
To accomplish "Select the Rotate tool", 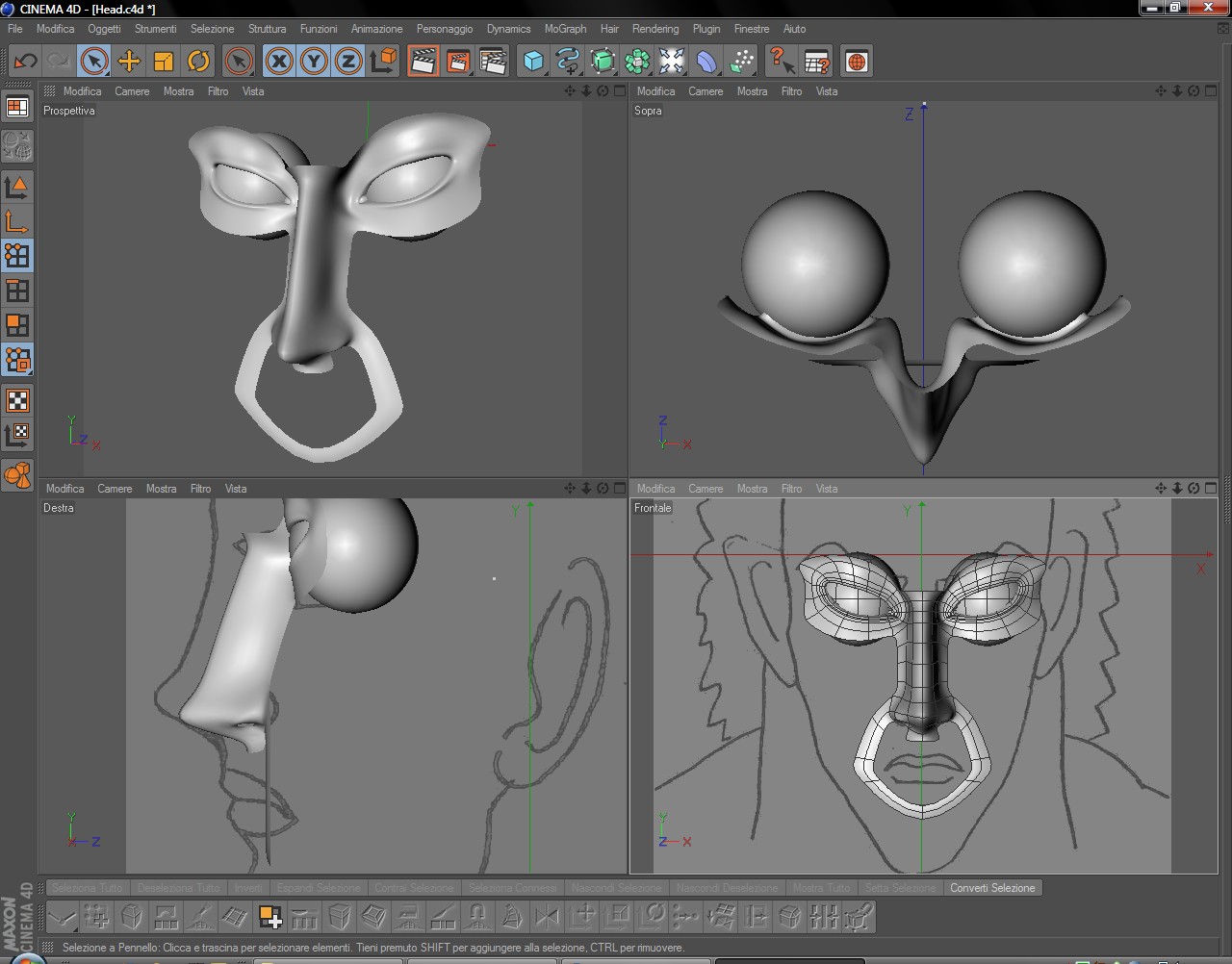I will [198, 62].
